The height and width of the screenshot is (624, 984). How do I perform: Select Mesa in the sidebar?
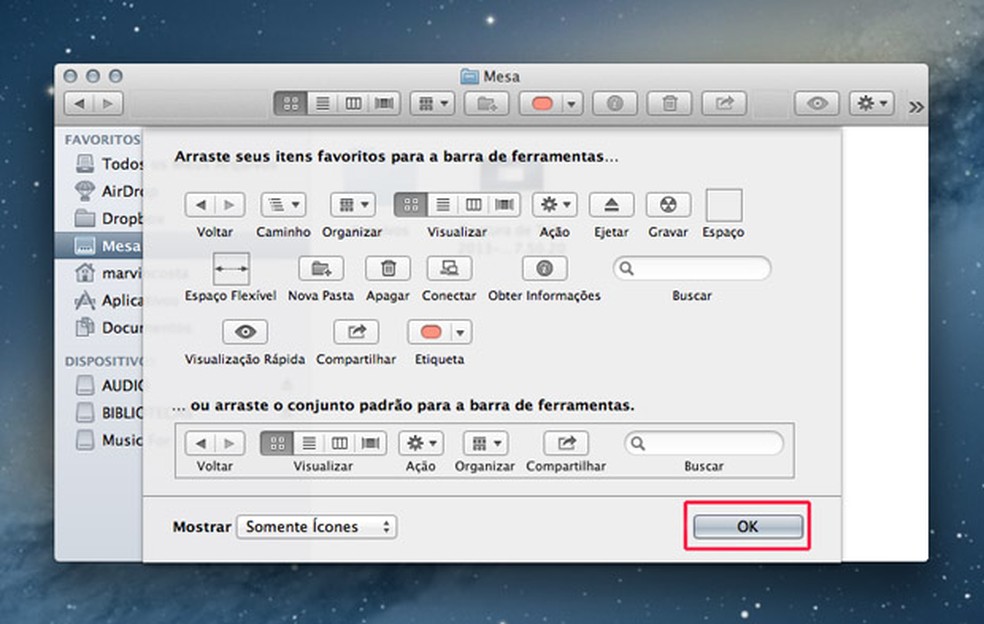(x=99, y=245)
